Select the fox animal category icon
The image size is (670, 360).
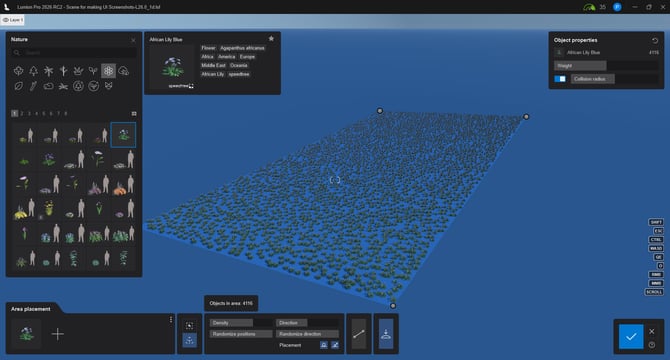pos(109,86)
